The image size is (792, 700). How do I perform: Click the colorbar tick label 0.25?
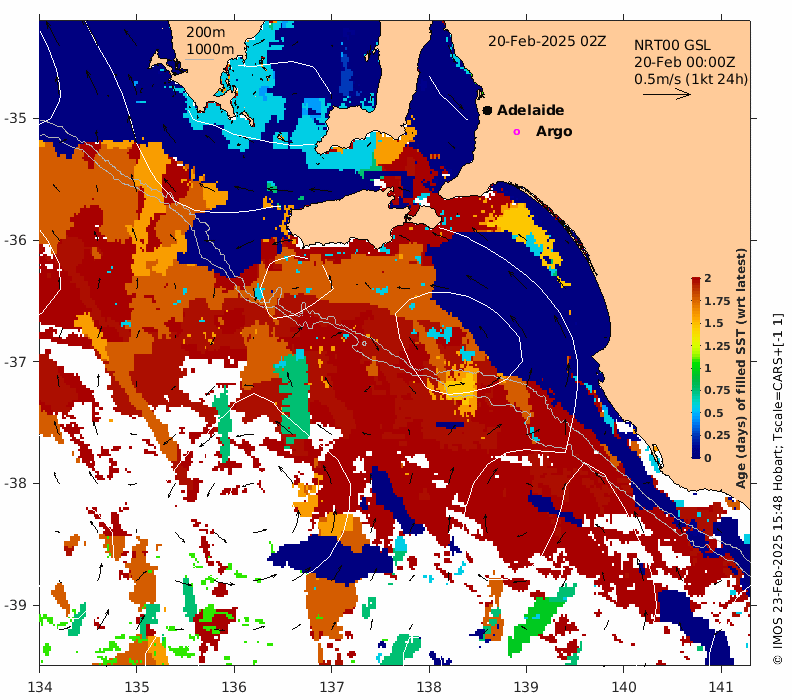717,435
